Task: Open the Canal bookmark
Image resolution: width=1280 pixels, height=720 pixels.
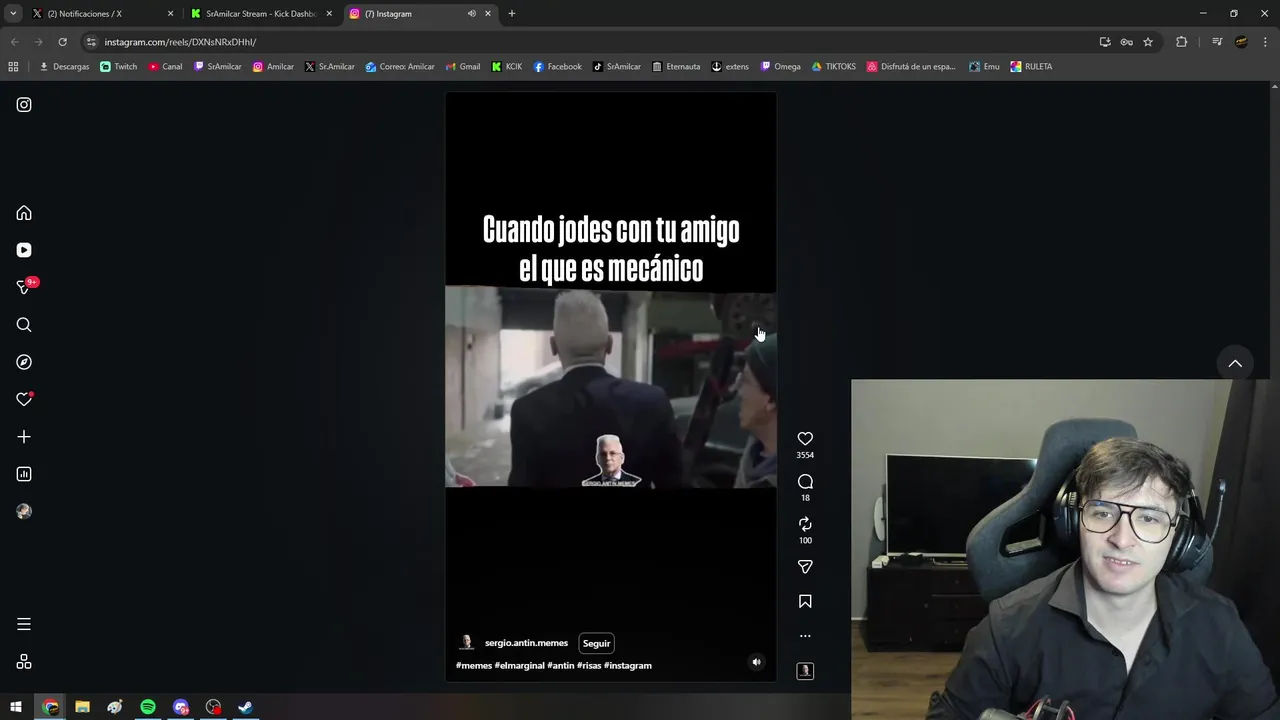Action: click(x=165, y=67)
